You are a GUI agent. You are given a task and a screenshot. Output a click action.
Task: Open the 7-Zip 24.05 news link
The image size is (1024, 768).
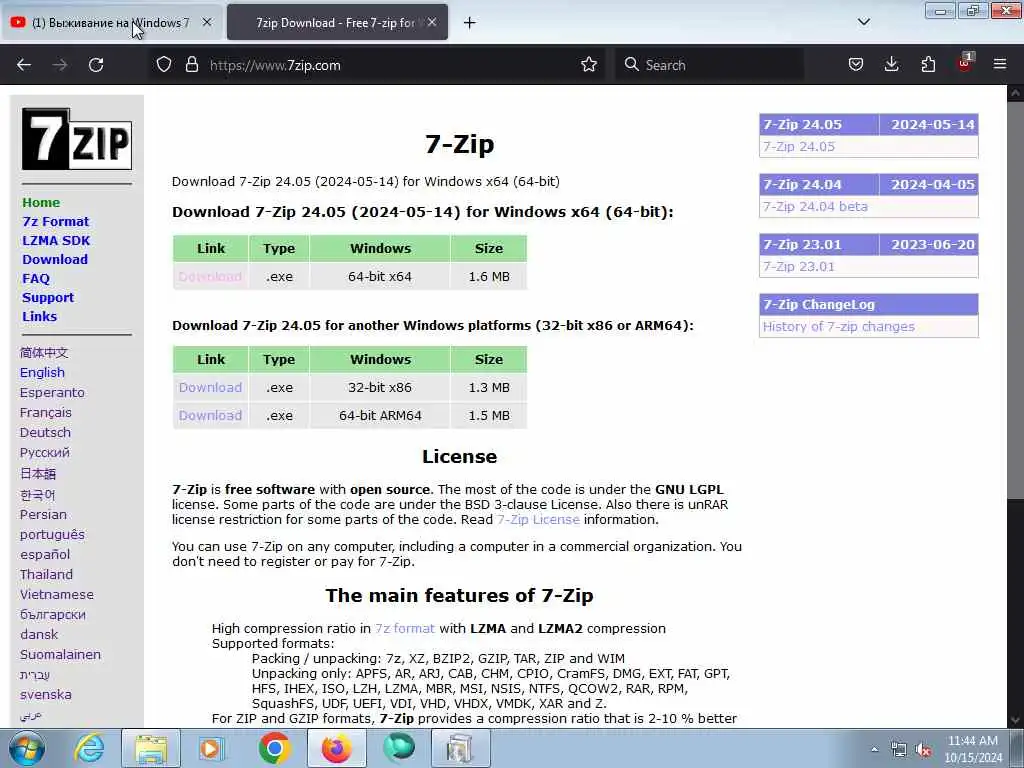click(x=799, y=146)
